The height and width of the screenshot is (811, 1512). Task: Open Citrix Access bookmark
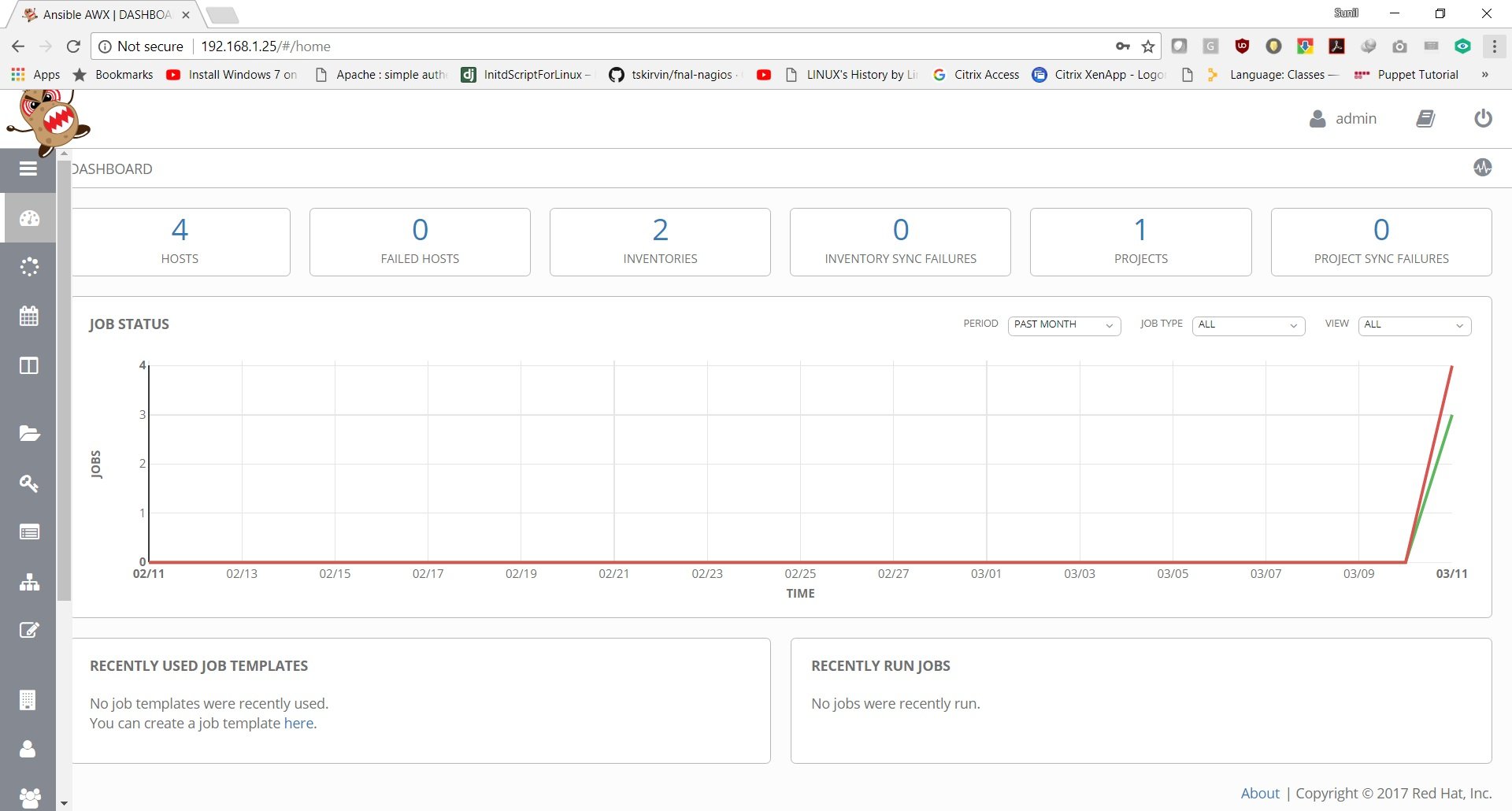coord(976,75)
